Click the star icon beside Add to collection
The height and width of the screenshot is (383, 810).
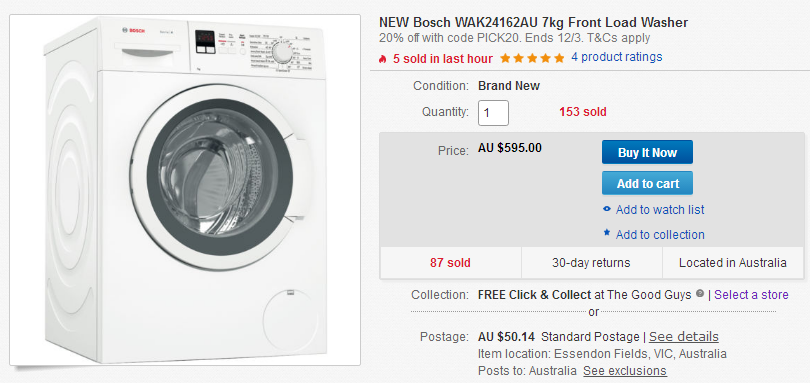click(607, 233)
